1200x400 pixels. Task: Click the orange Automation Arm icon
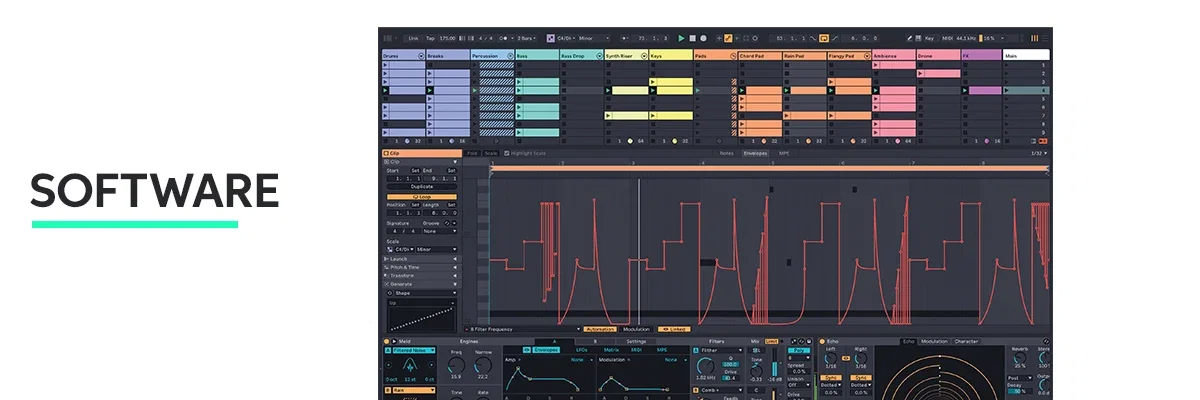tap(728, 38)
